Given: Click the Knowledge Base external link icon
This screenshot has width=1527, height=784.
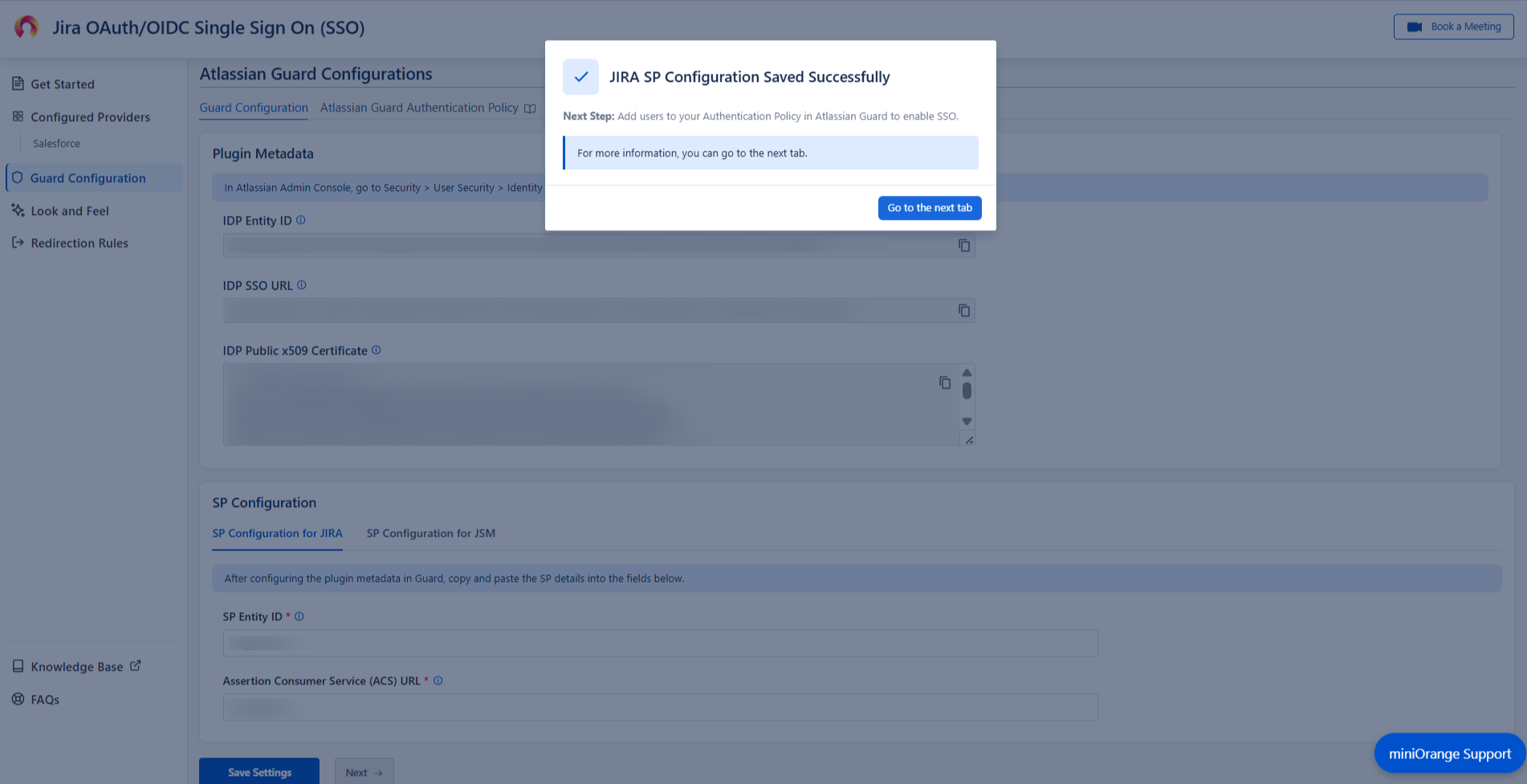Looking at the screenshot, I should [136, 666].
